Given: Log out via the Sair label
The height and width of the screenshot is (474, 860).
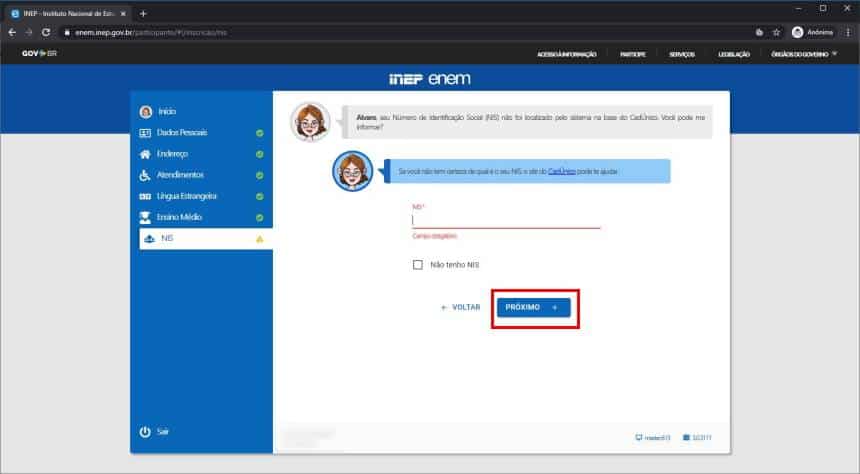Looking at the screenshot, I should point(163,432).
